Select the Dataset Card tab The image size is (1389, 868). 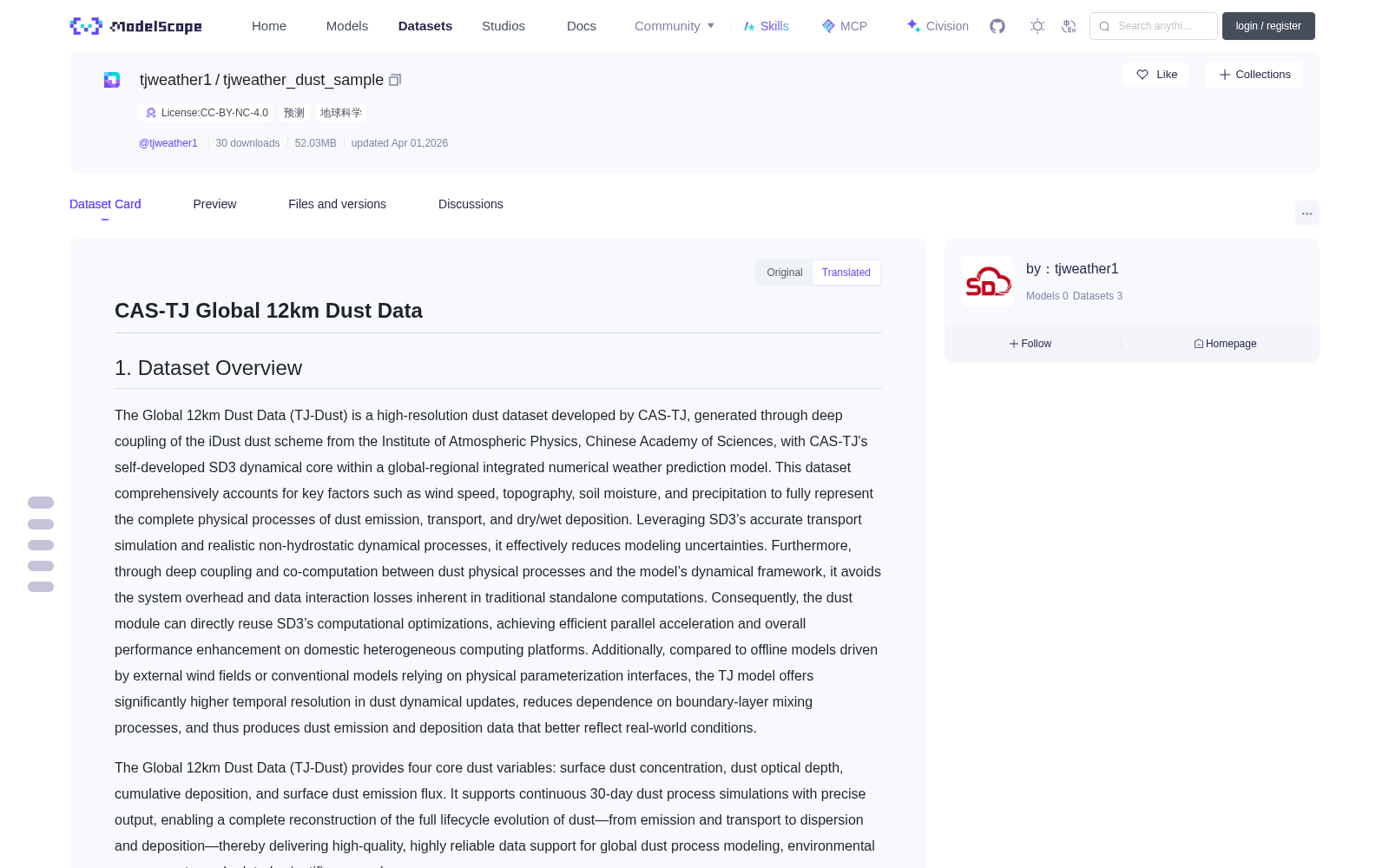click(105, 204)
